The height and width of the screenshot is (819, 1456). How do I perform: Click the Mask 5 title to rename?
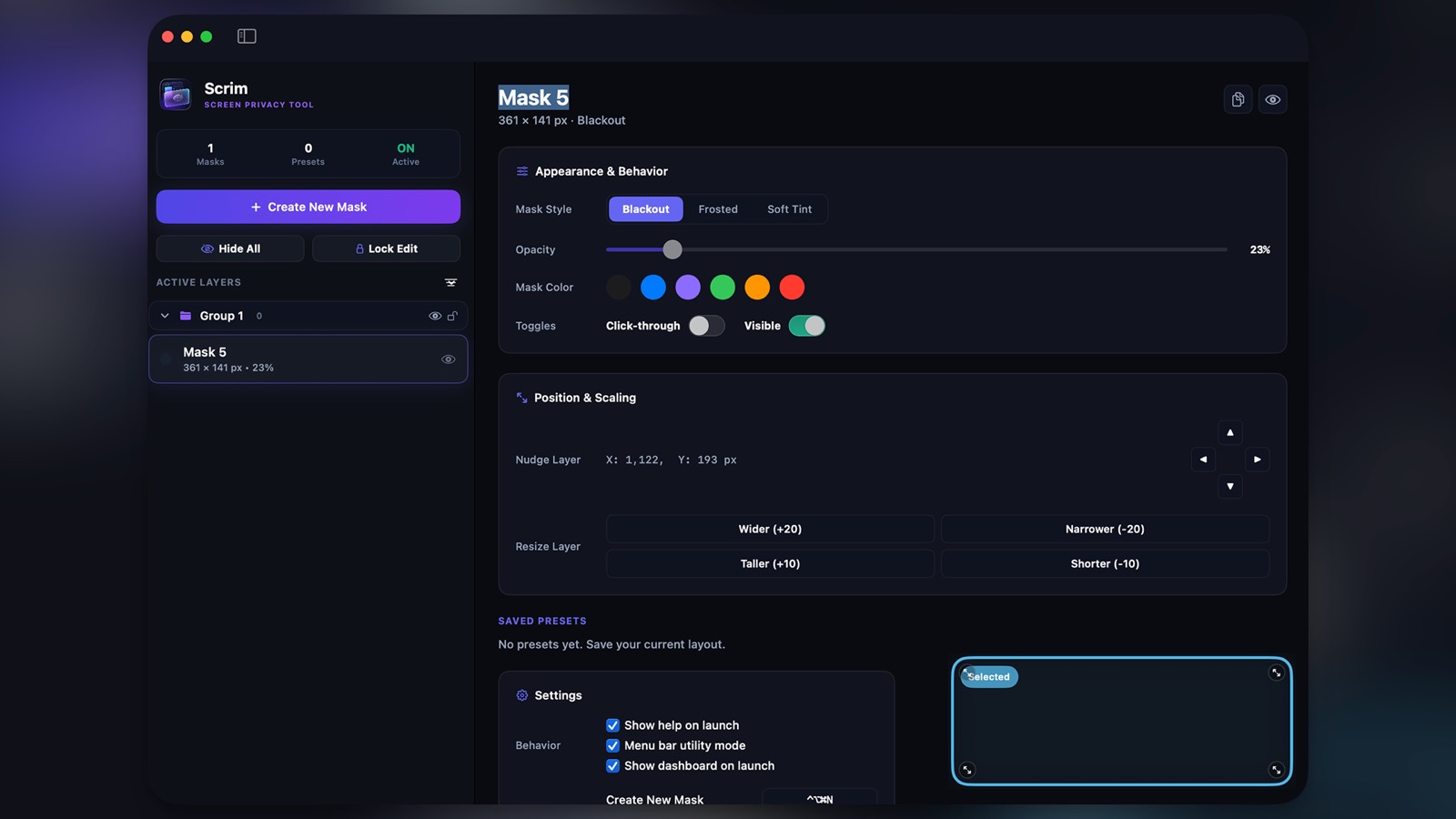click(533, 97)
